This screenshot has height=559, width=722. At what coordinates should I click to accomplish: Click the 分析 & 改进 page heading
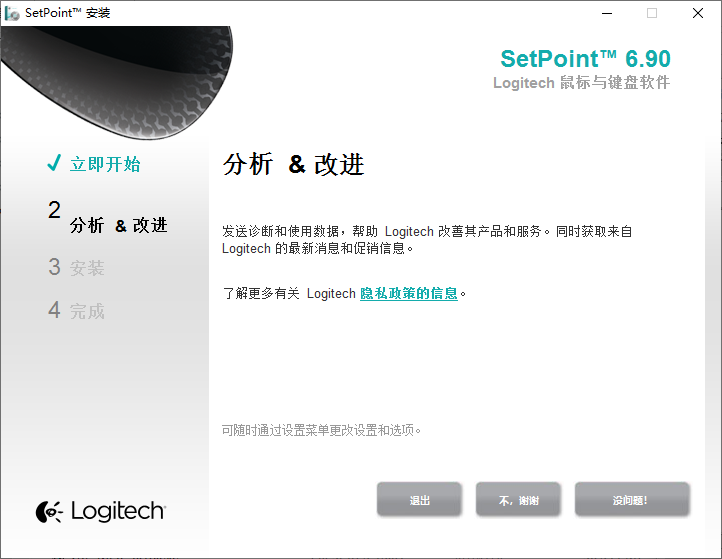click(x=294, y=164)
